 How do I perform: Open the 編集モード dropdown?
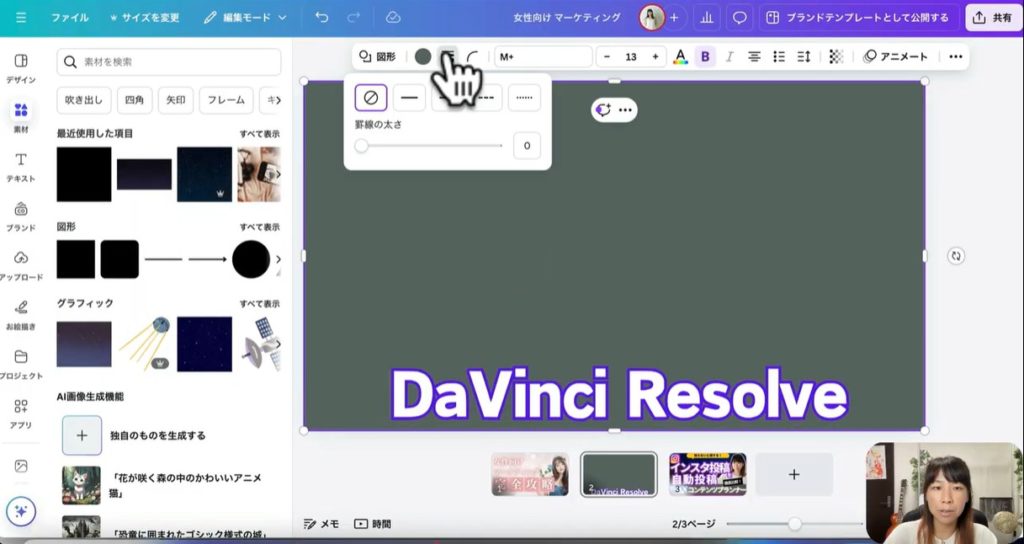click(245, 17)
